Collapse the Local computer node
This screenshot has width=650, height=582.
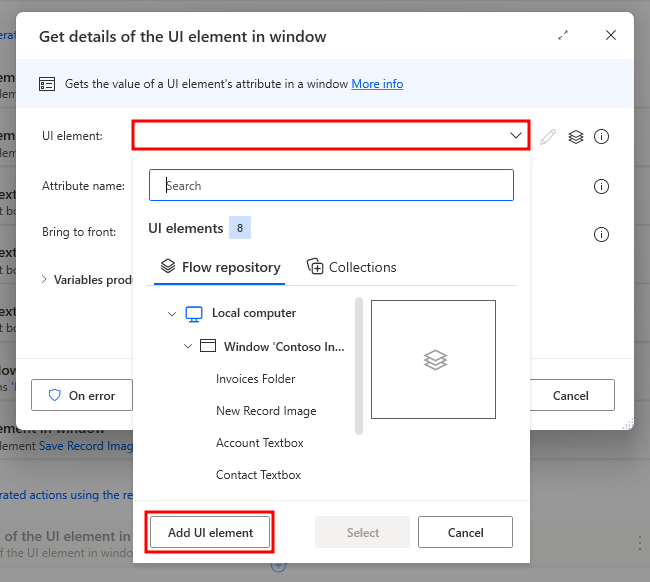click(172, 314)
